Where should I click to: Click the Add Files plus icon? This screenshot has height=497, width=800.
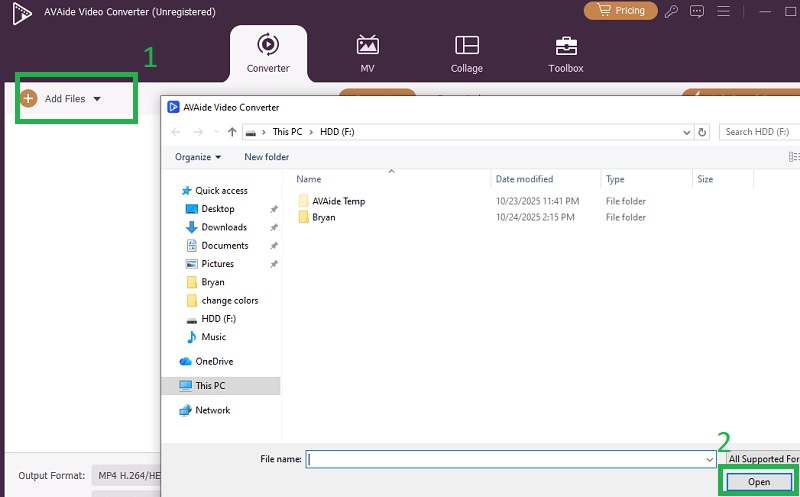click(28, 98)
